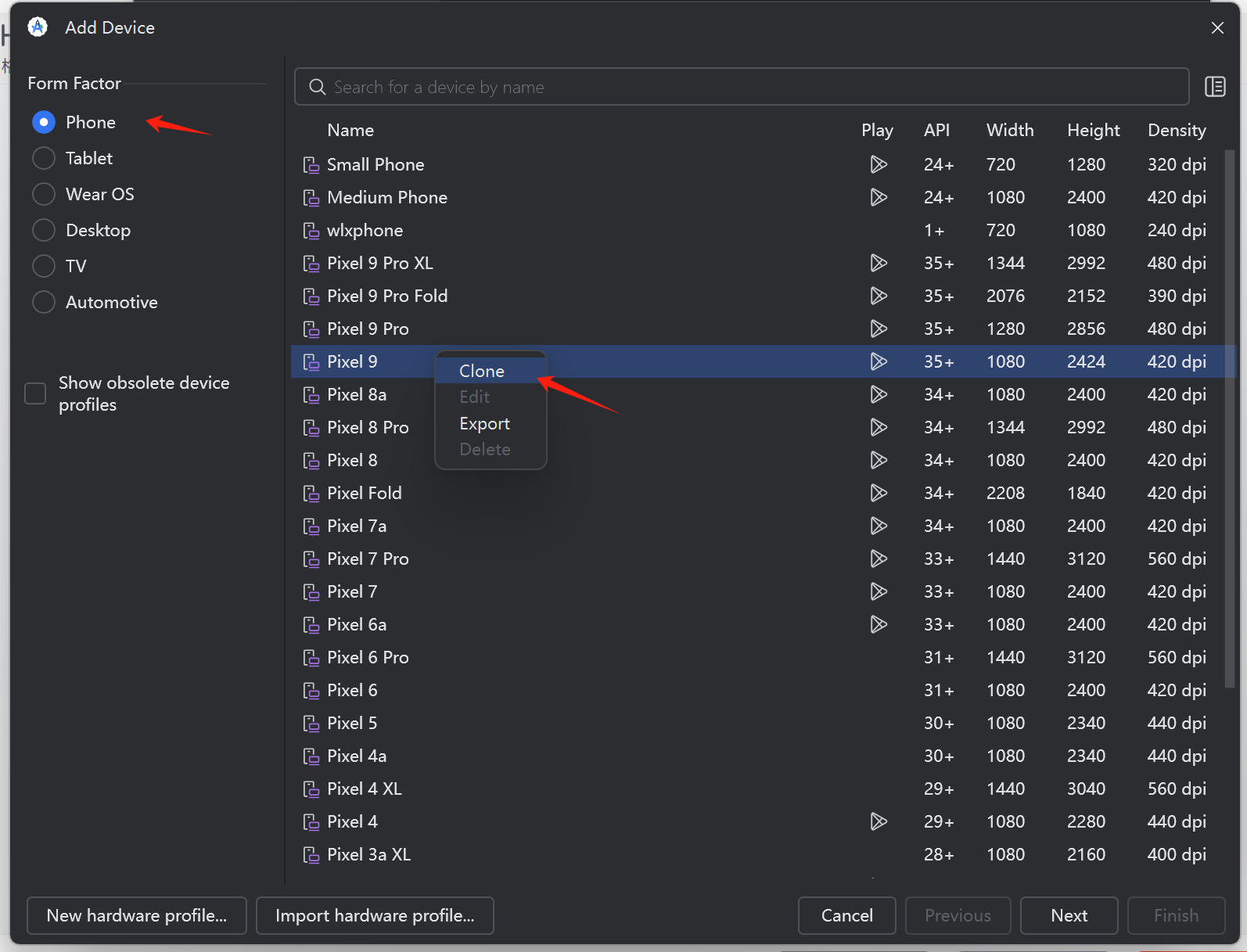Click the Play Store icon for Pixel 9 Pro
1247x952 pixels.
click(879, 329)
